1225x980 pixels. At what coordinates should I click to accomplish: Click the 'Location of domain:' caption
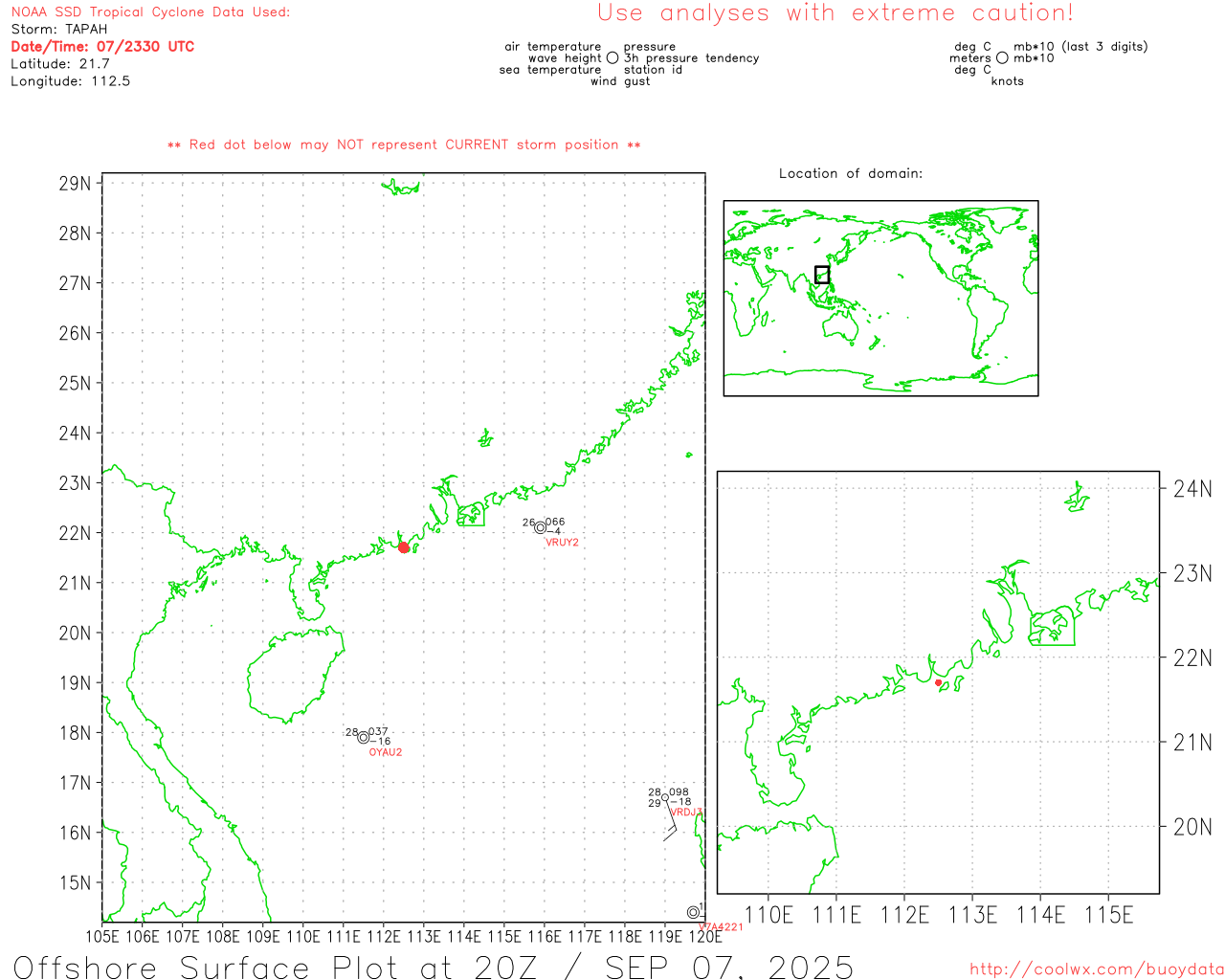coord(851,173)
